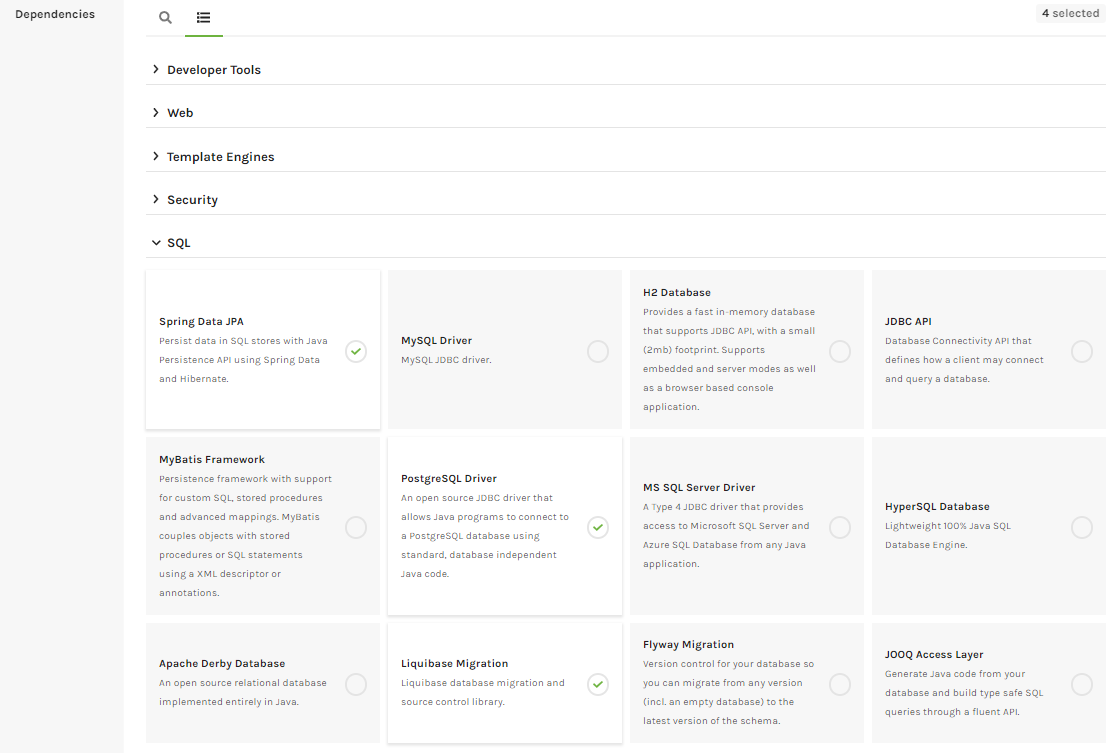This screenshot has height=753, width=1117.
Task: Click the HyperSQL Database title
Action: click(937, 507)
